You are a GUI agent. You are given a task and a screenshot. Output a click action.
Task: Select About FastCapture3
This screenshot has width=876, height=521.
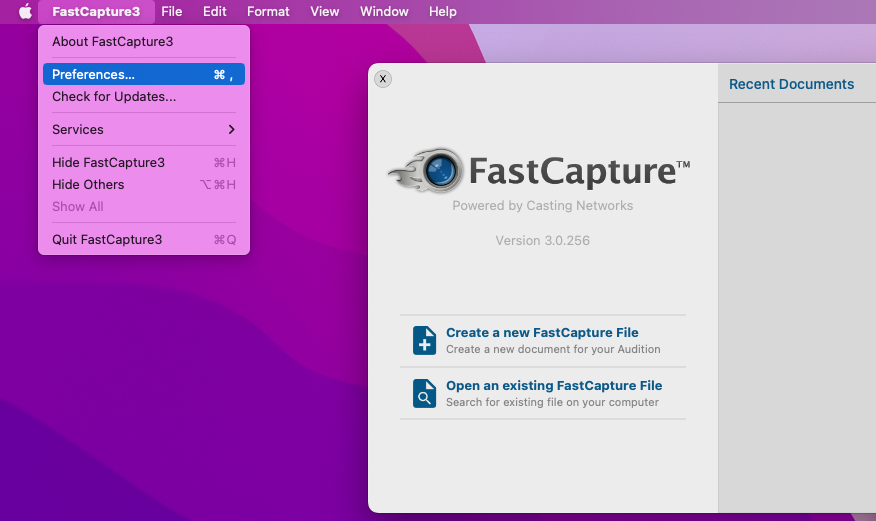tap(144, 41)
